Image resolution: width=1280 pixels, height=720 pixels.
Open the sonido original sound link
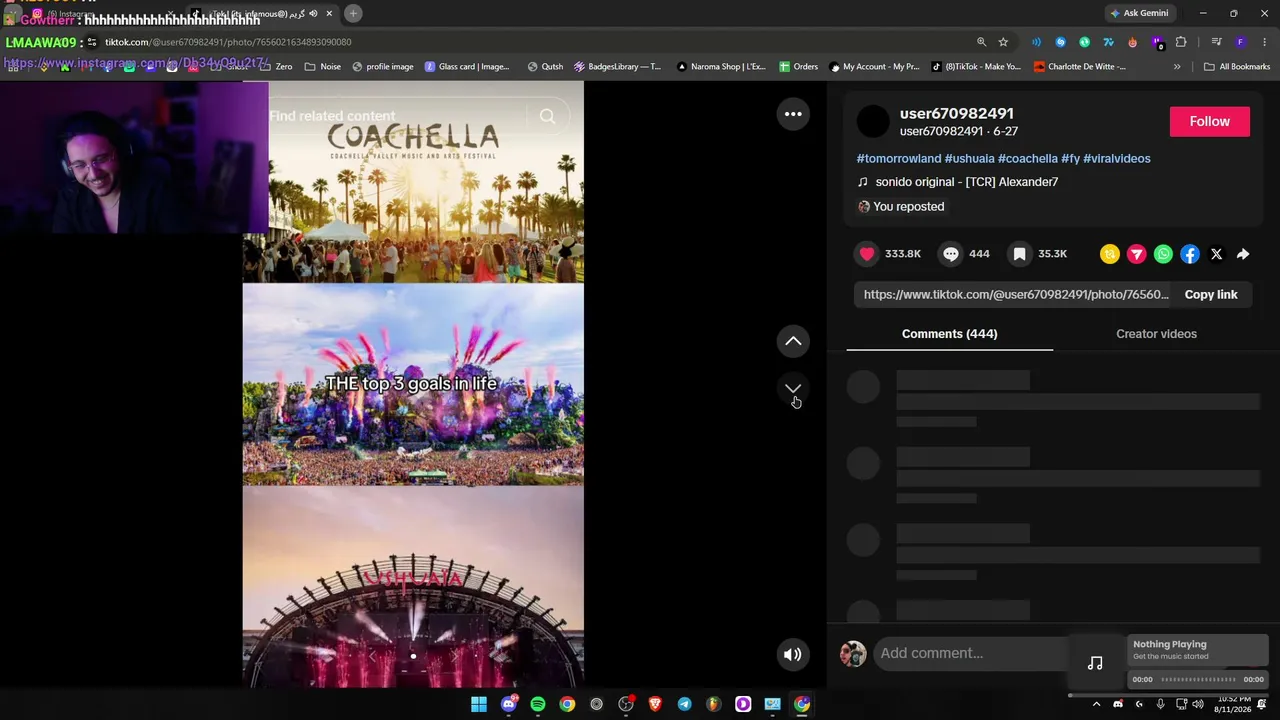[966, 182]
